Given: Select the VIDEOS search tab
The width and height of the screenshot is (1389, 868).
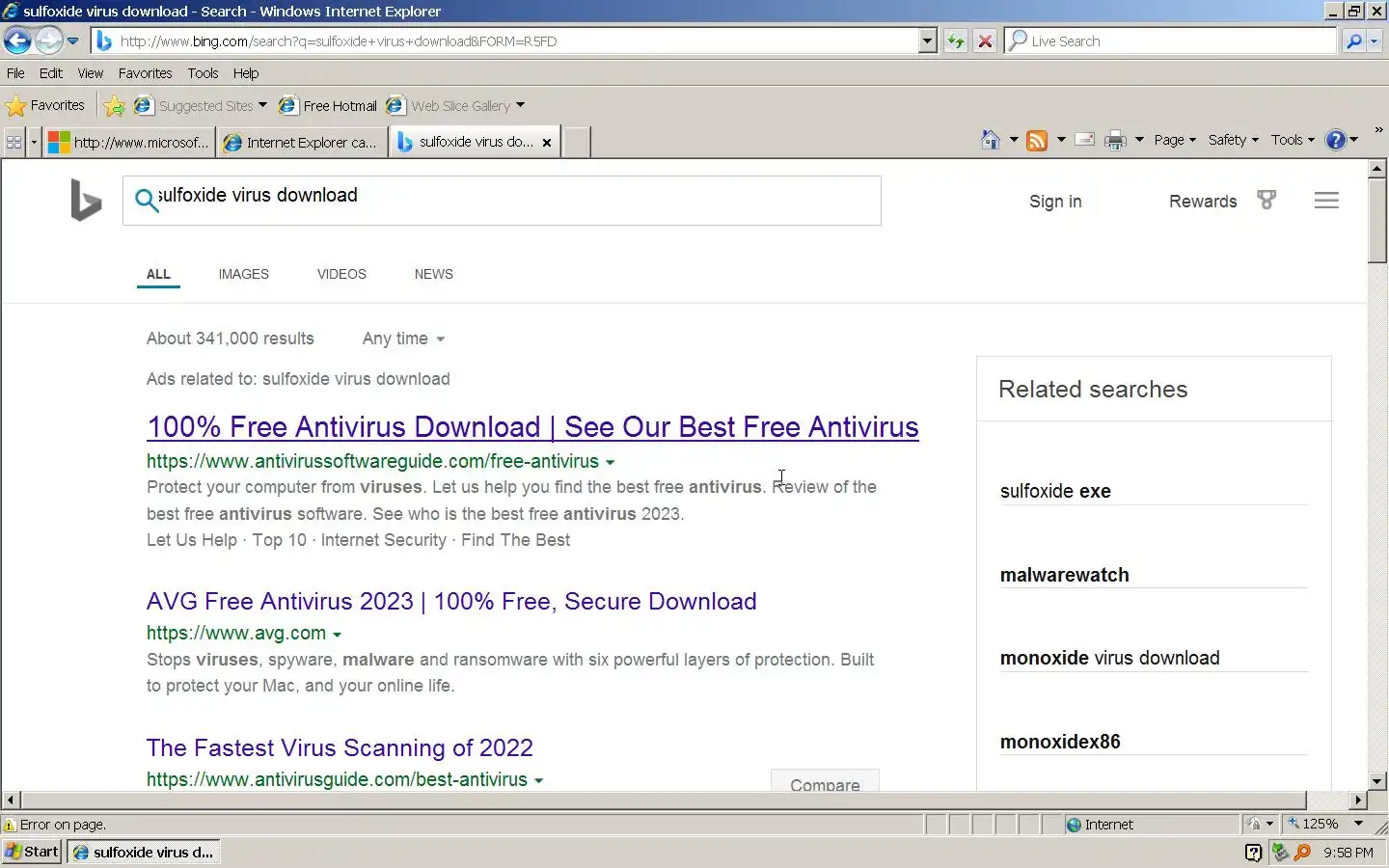Looking at the screenshot, I should pyautogui.click(x=341, y=274).
